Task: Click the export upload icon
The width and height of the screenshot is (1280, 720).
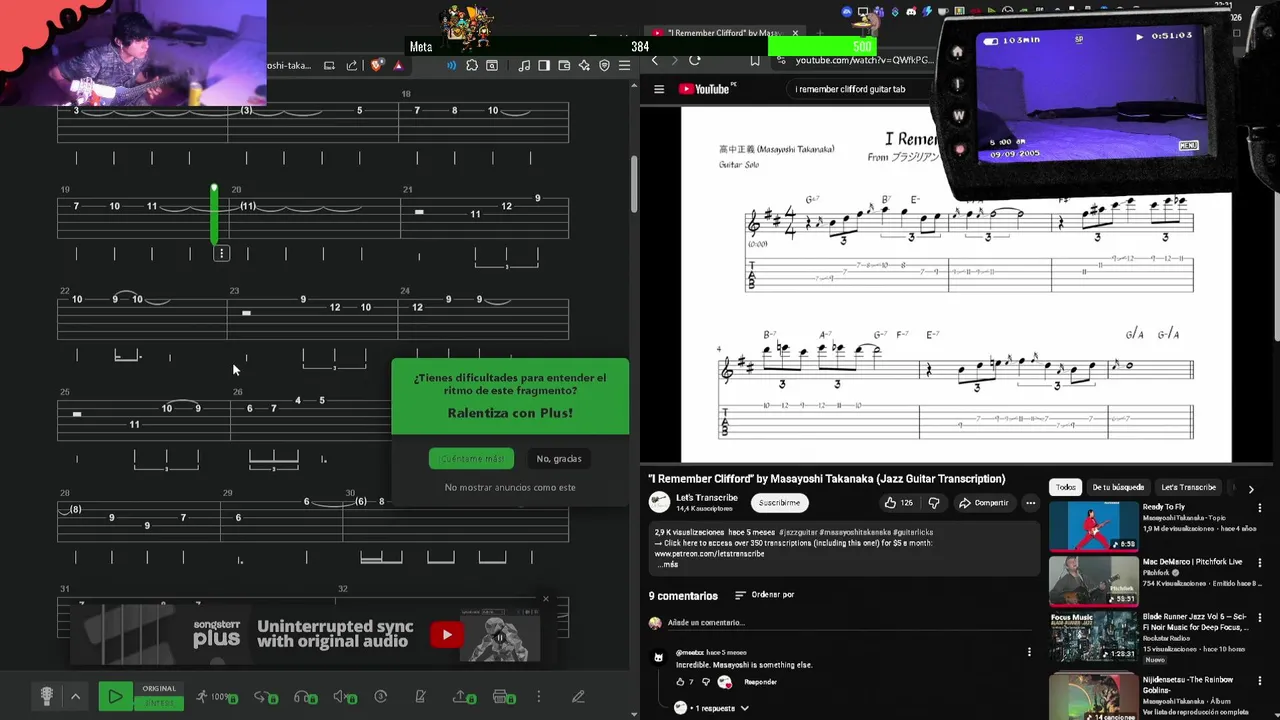Action: [464, 697]
